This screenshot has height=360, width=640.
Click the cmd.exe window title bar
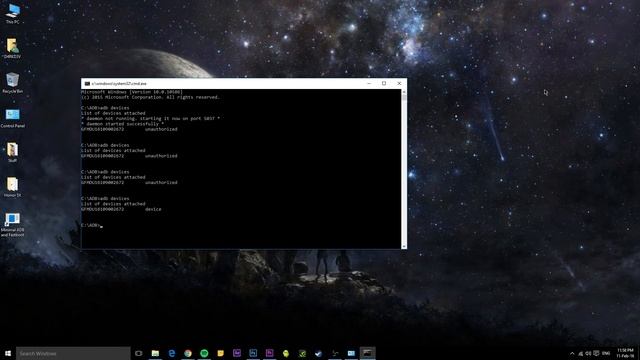(x=224, y=83)
